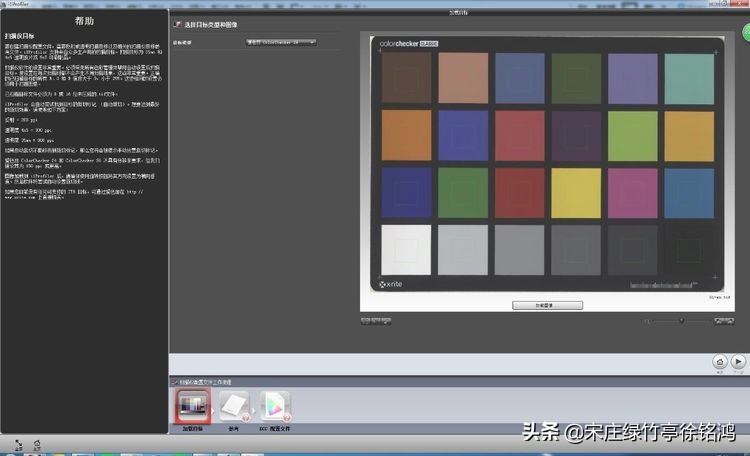This screenshot has width=750, height=456.
Task: Click the Next arrow round button
Action: pyautogui.click(x=739, y=361)
